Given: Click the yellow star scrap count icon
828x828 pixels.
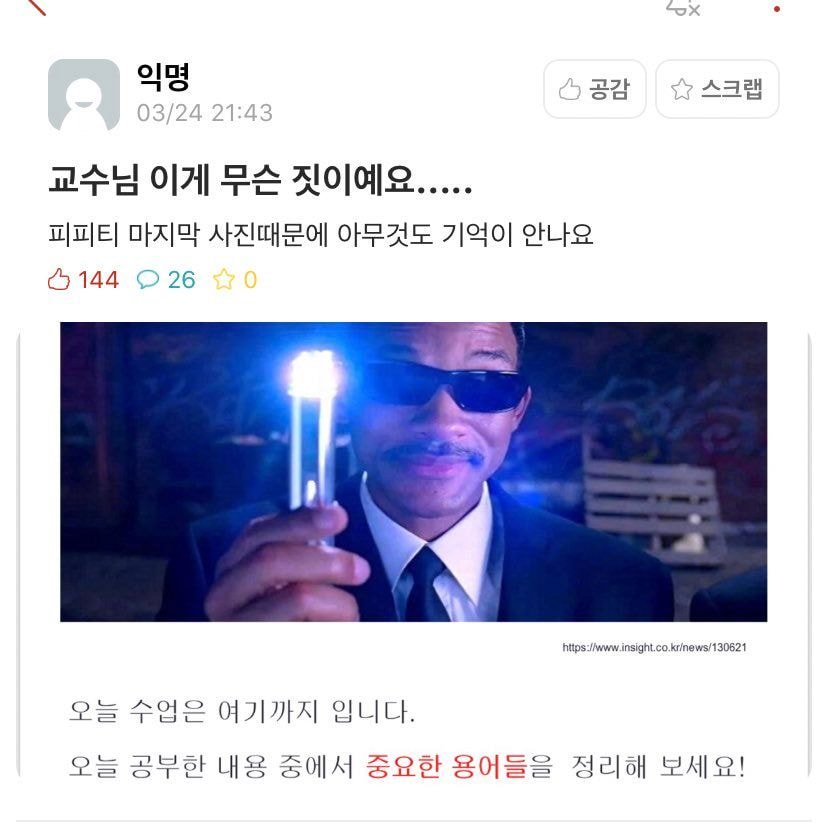Looking at the screenshot, I should pyautogui.click(x=224, y=279).
